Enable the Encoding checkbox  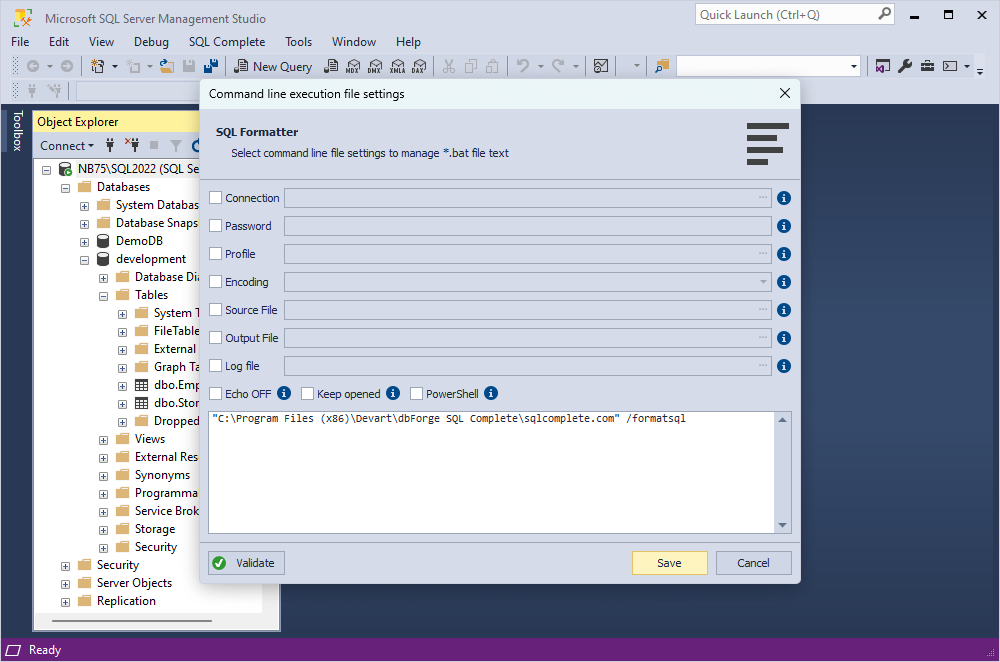pyautogui.click(x=216, y=281)
